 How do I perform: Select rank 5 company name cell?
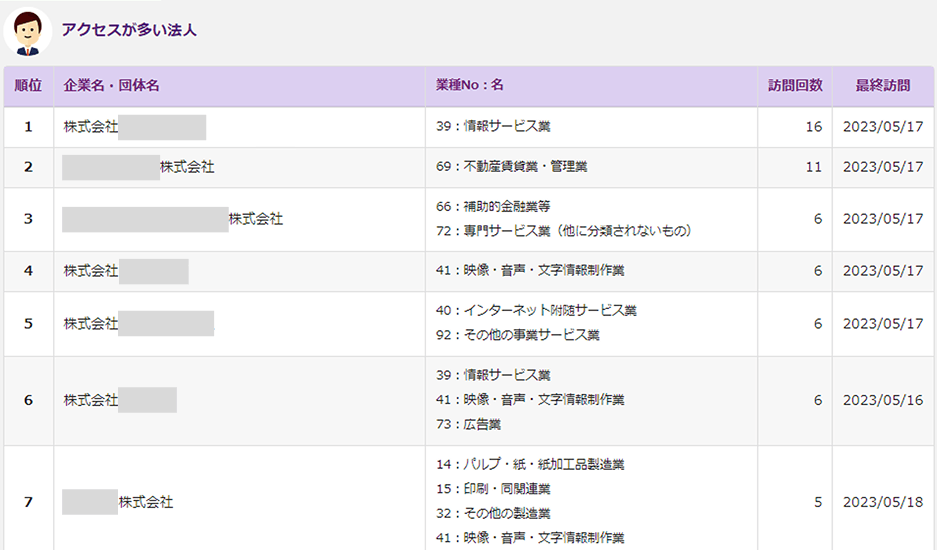pos(240,323)
